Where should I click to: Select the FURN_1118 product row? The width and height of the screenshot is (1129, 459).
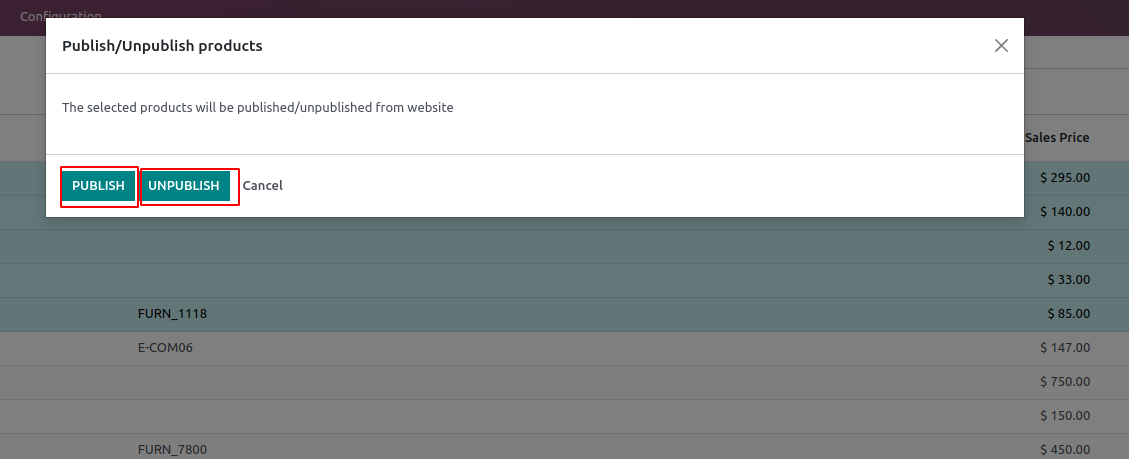[564, 314]
